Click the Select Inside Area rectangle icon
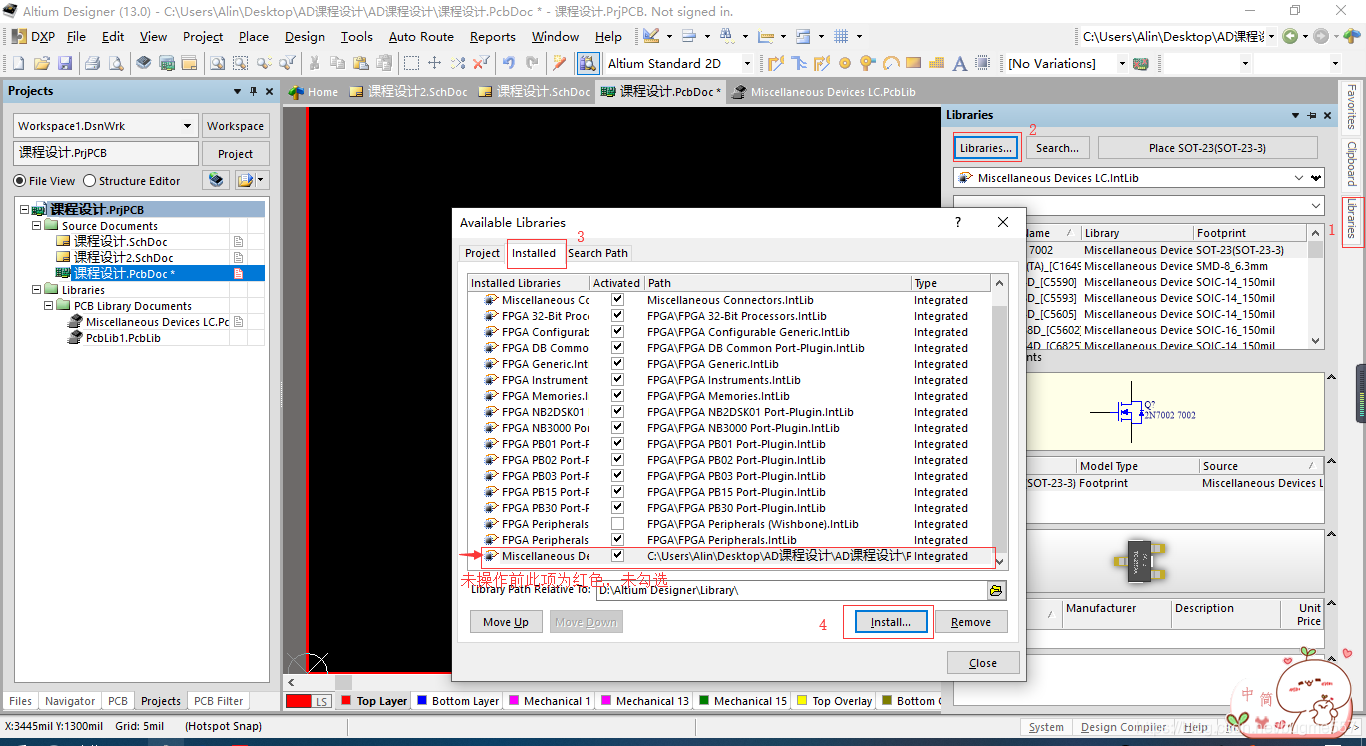1366x746 pixels. (x=411, y=63)
